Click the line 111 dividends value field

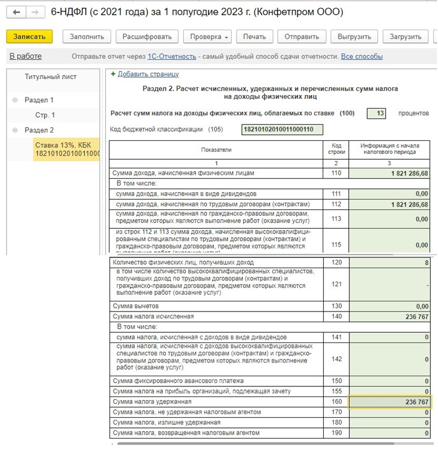(x=389, y=194)
